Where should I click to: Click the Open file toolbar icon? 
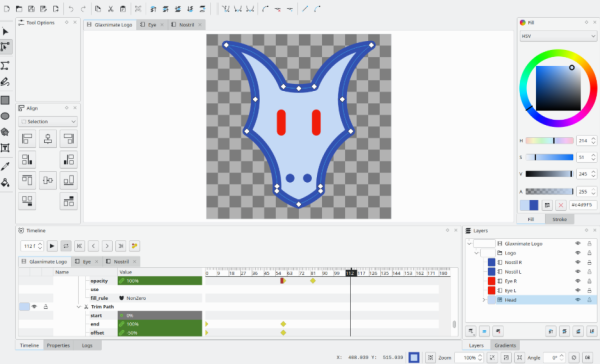19,9
